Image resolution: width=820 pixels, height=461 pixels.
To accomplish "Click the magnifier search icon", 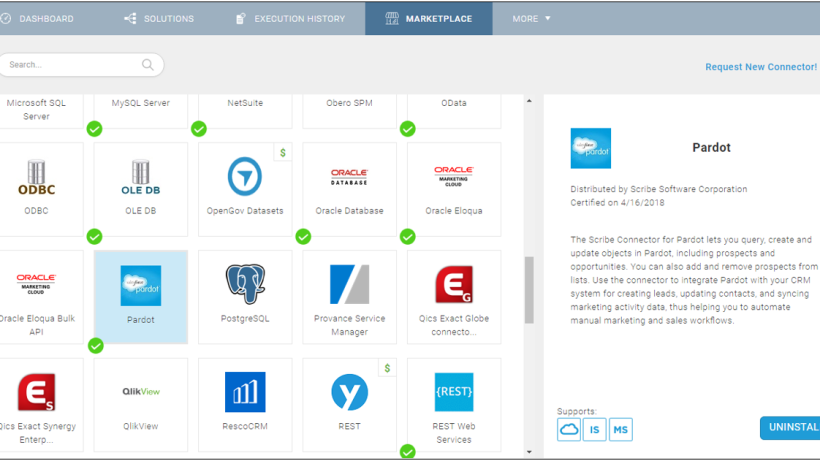I will coord(148,65).
